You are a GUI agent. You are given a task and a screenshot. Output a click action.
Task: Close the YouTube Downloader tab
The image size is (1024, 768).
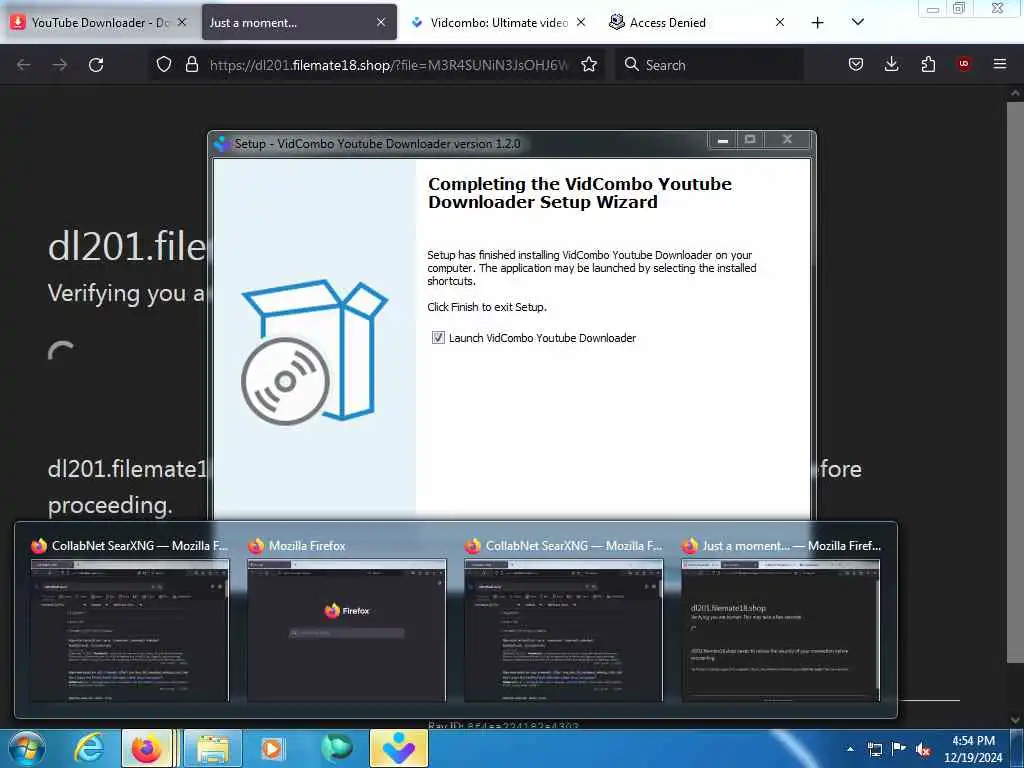[182, 22]
